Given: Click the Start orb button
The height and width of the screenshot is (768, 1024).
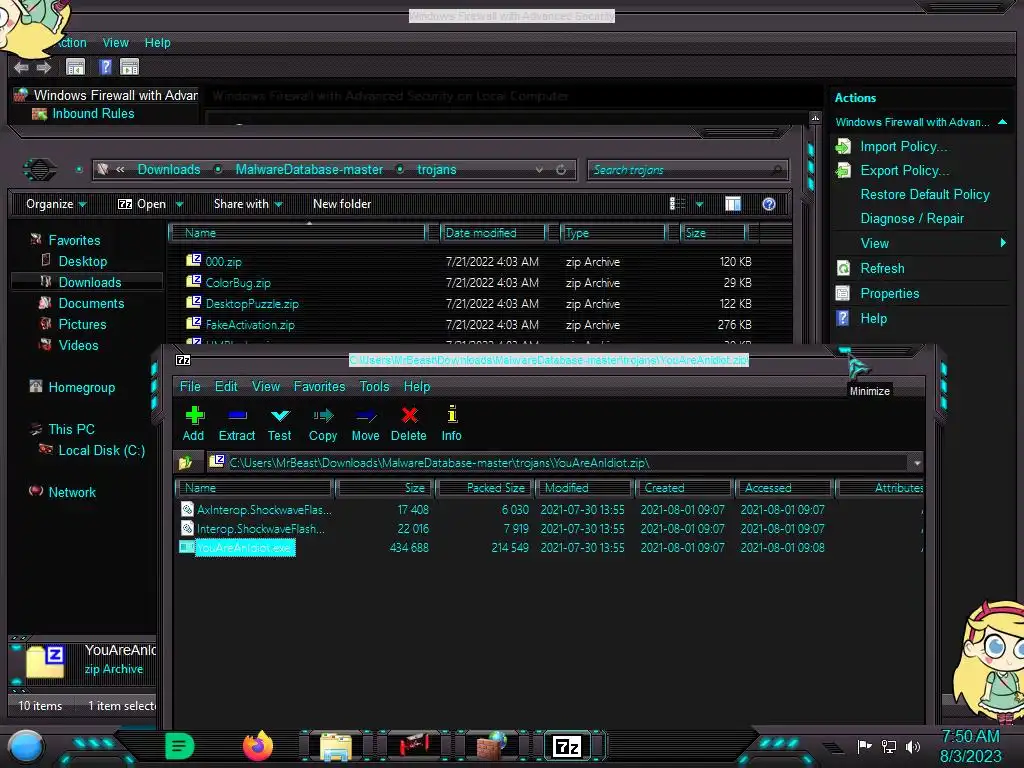Looking at the screenshot, I should (x=26, y=747).
